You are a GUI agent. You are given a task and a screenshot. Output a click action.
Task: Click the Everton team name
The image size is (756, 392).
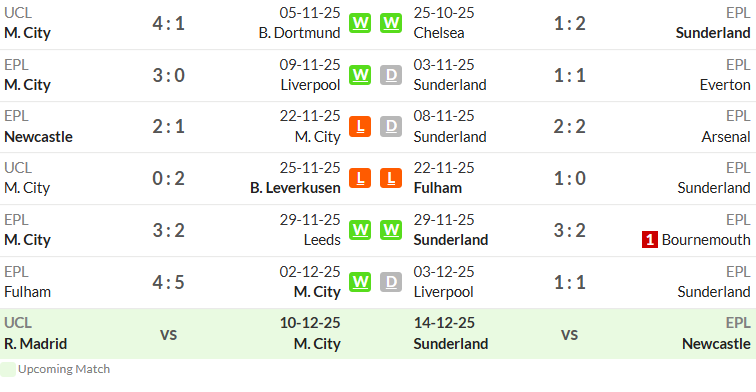[x=725, y=85]
